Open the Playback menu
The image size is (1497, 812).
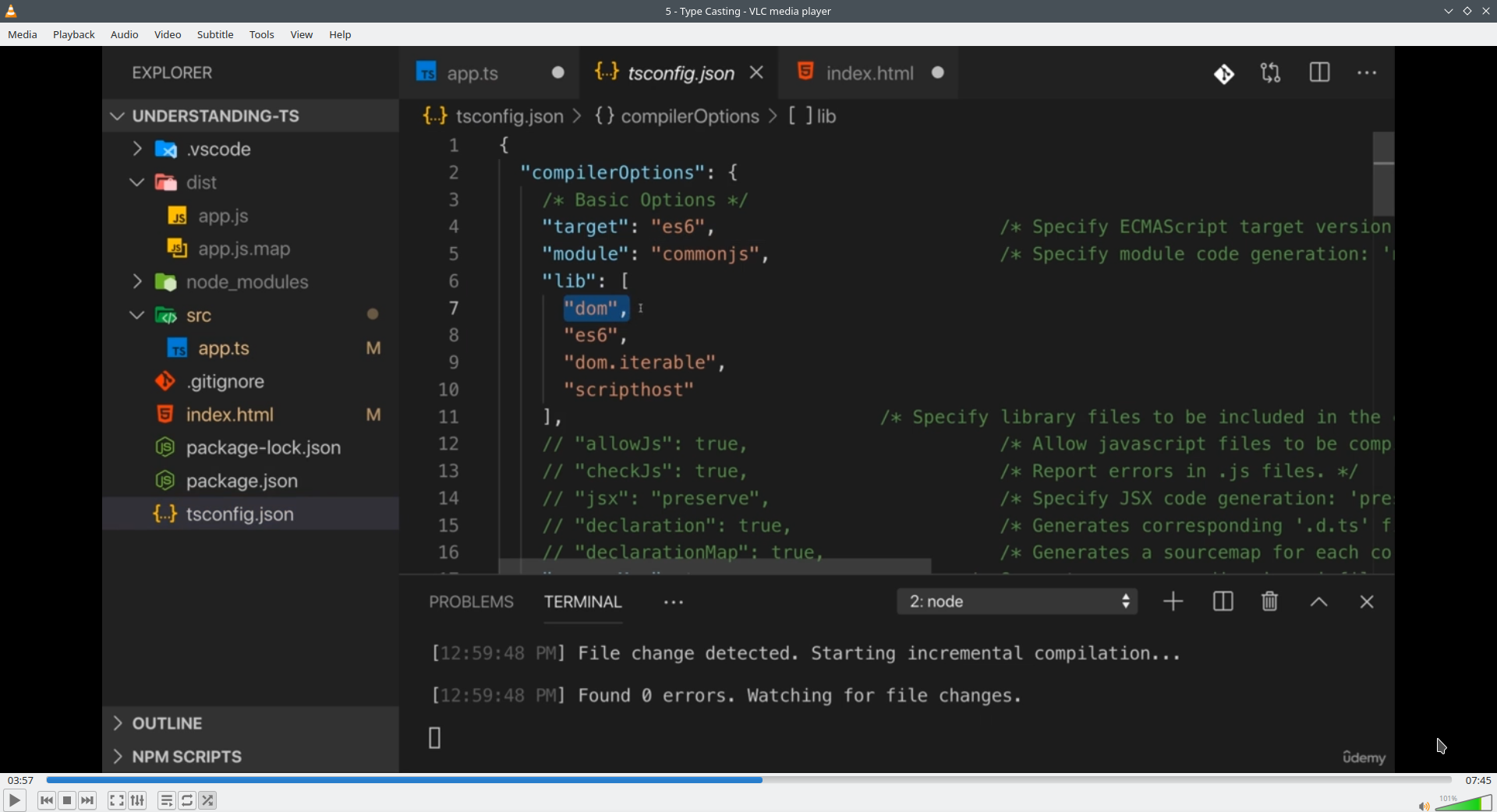(74, 34)
